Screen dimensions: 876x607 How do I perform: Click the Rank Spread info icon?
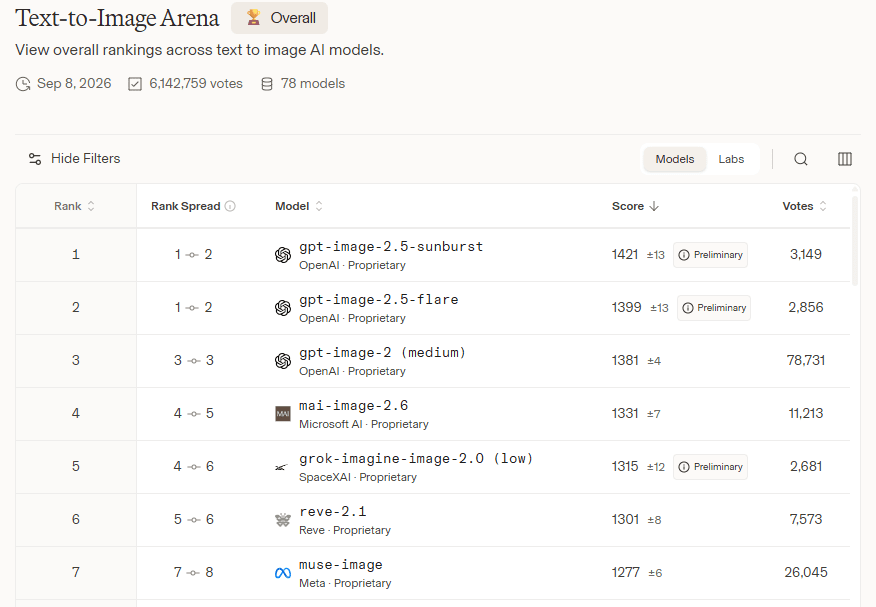(x=230, y=206)
